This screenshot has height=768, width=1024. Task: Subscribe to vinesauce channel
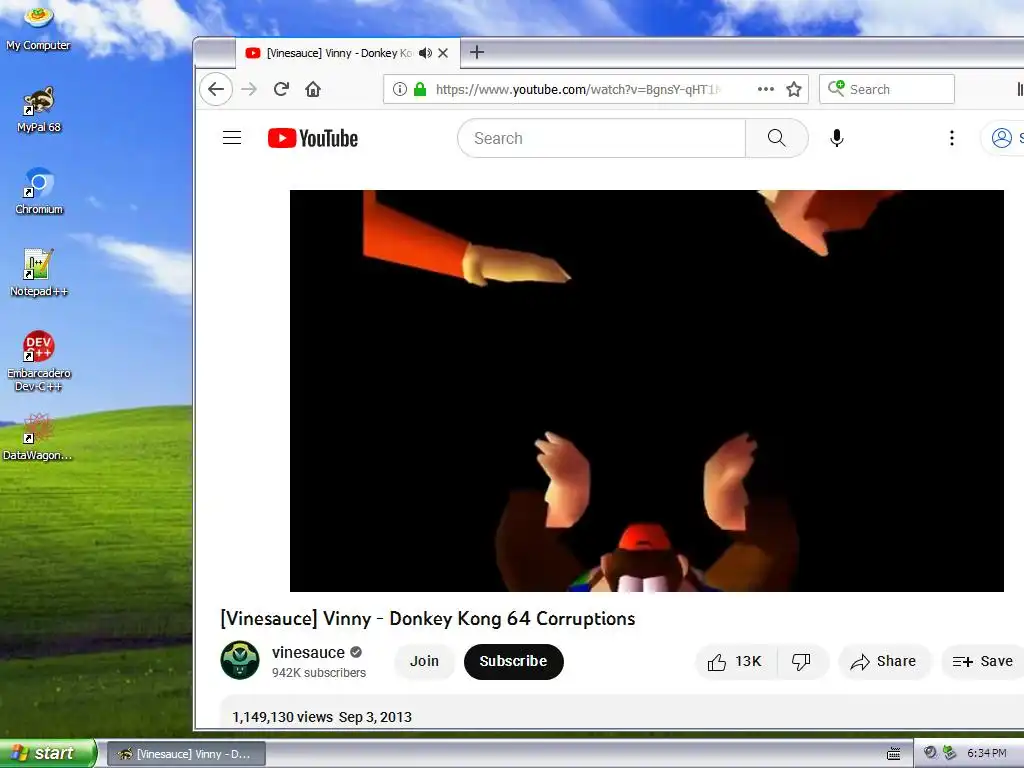tap(513, 662)
